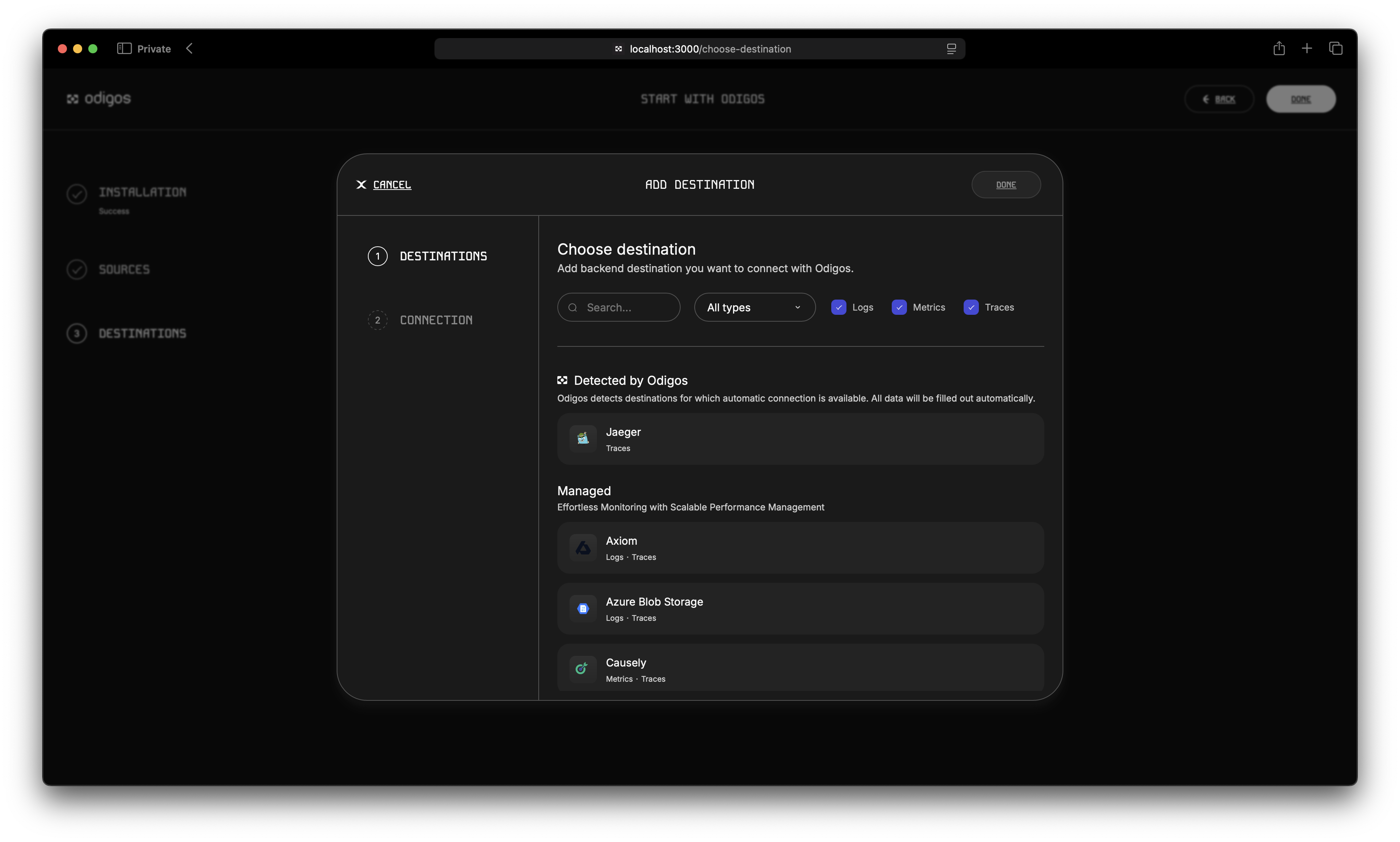This screenshot has width=1400, height=842.
Task: Click the browser address bar
Action: click(699, 49)
